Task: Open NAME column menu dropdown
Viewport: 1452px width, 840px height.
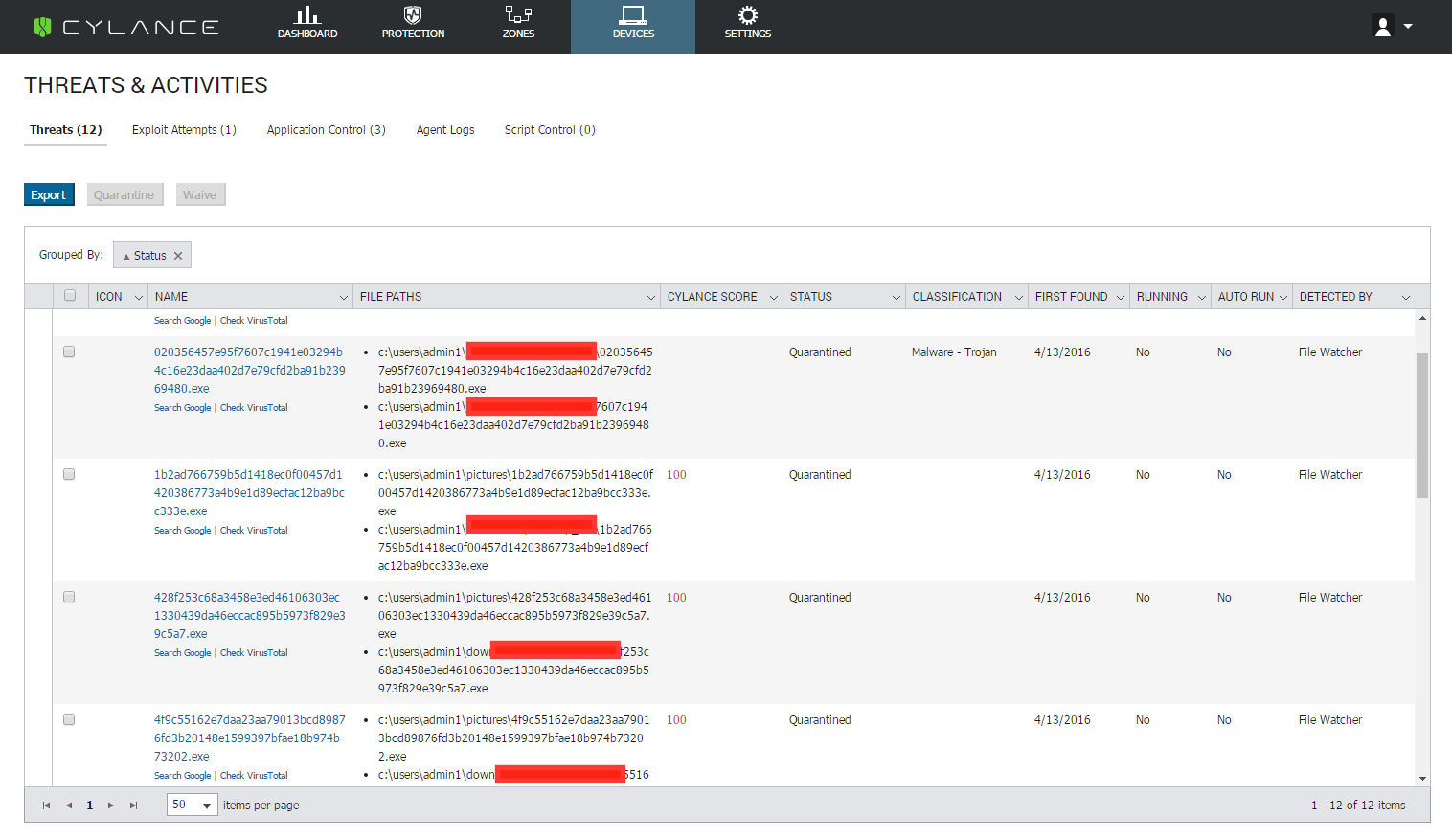Action: [344, 298]
